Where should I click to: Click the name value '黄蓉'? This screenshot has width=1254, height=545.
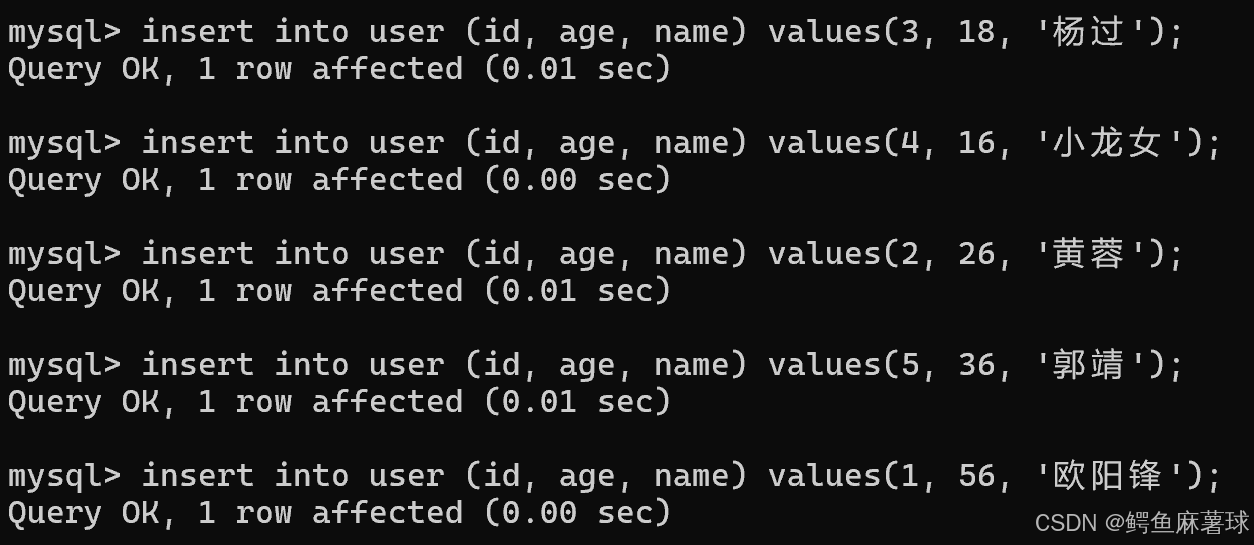pyautogui.click(x=1089, y=255)
